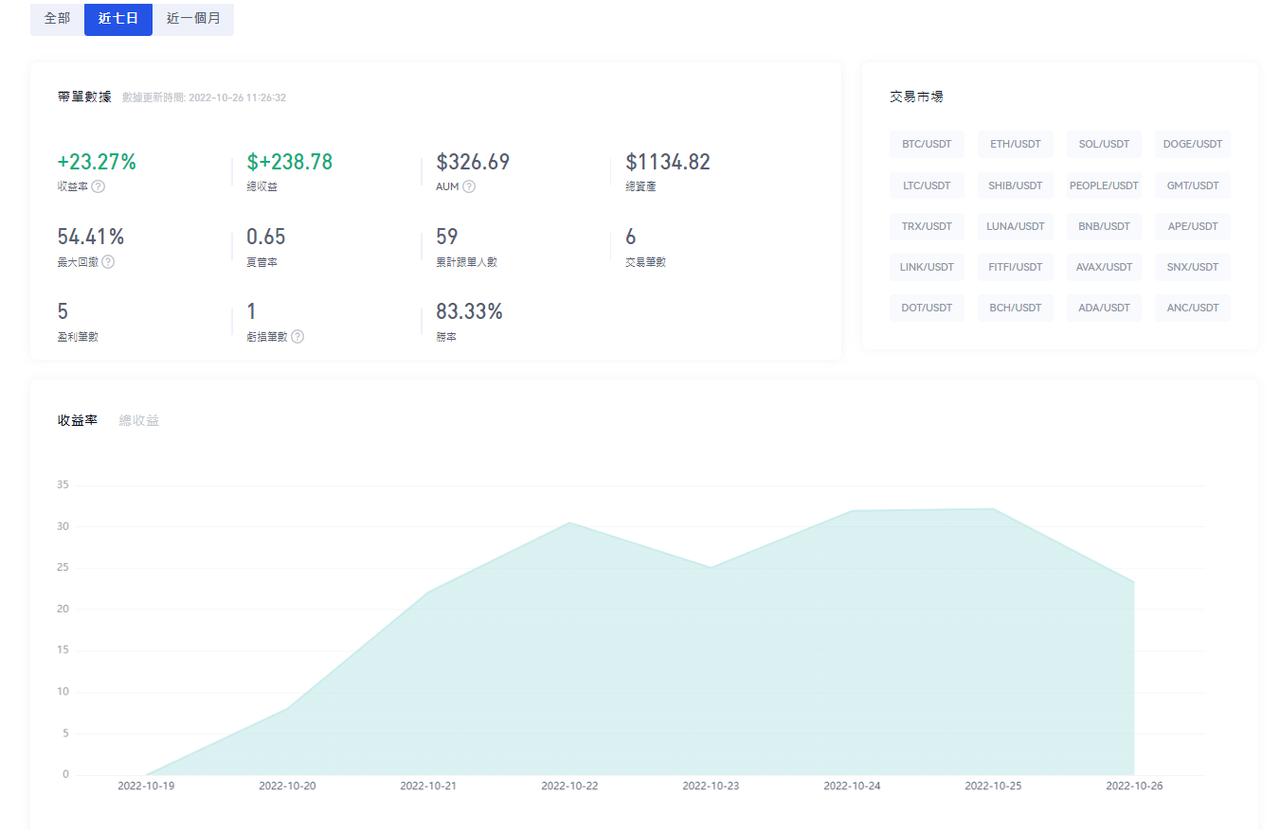This screenshot has width=1280, height=830.
Task: Click 2022-10-25 data point on chart
Action: point(992,509)
